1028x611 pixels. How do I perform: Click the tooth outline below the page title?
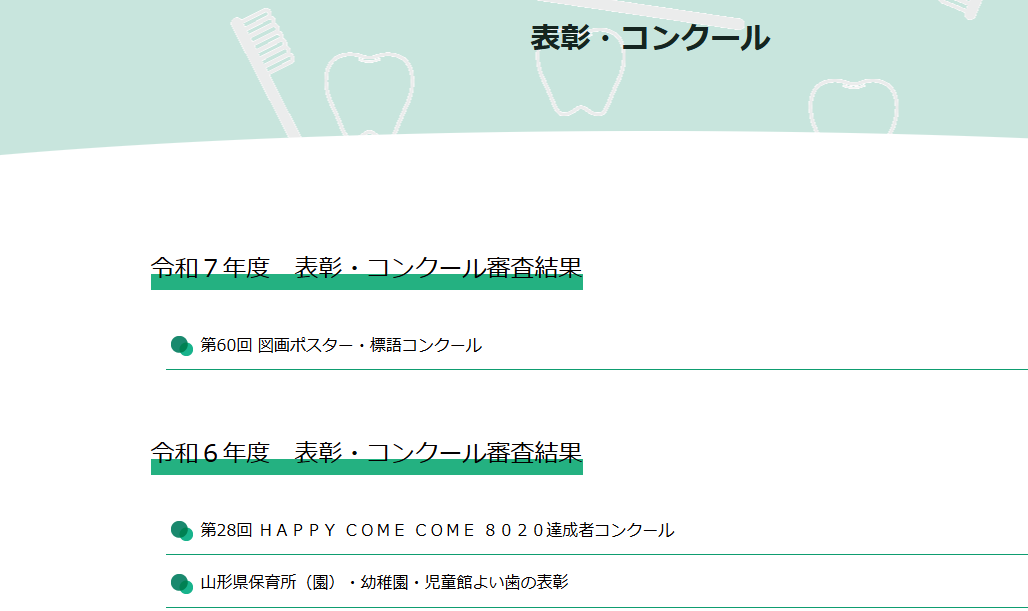tap(580, 85)
